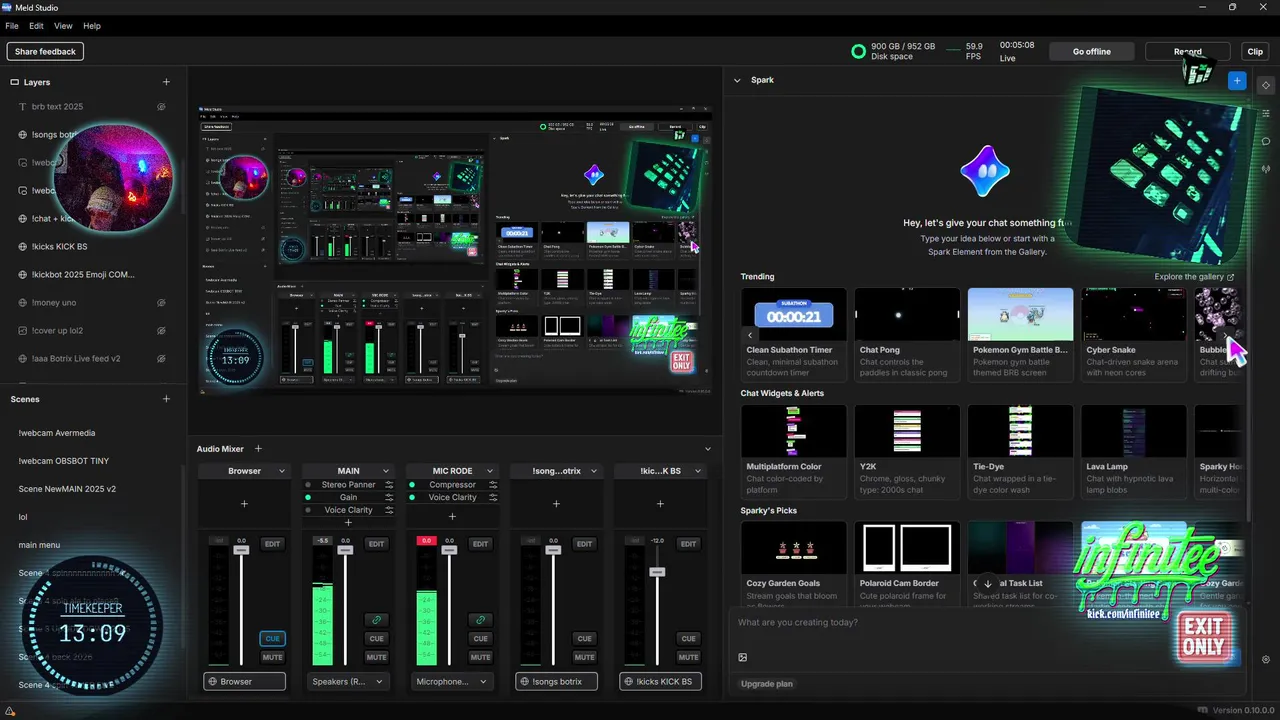
Task: Click the settings icon at bottom right
Action: [1266, 659]
